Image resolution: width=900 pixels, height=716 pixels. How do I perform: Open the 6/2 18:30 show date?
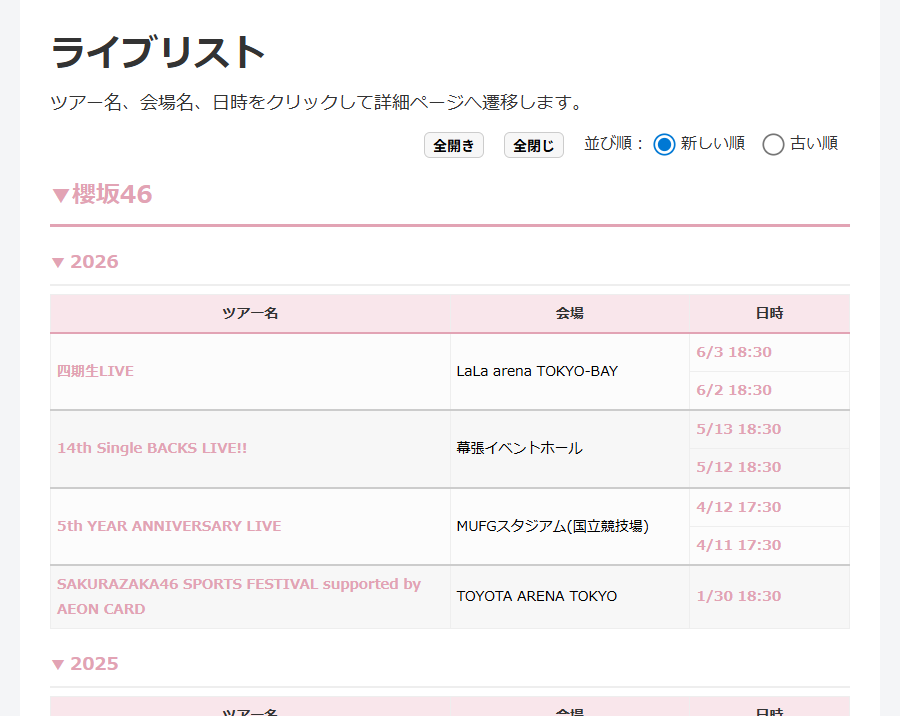pyautogui.click(x=734, y=390)
